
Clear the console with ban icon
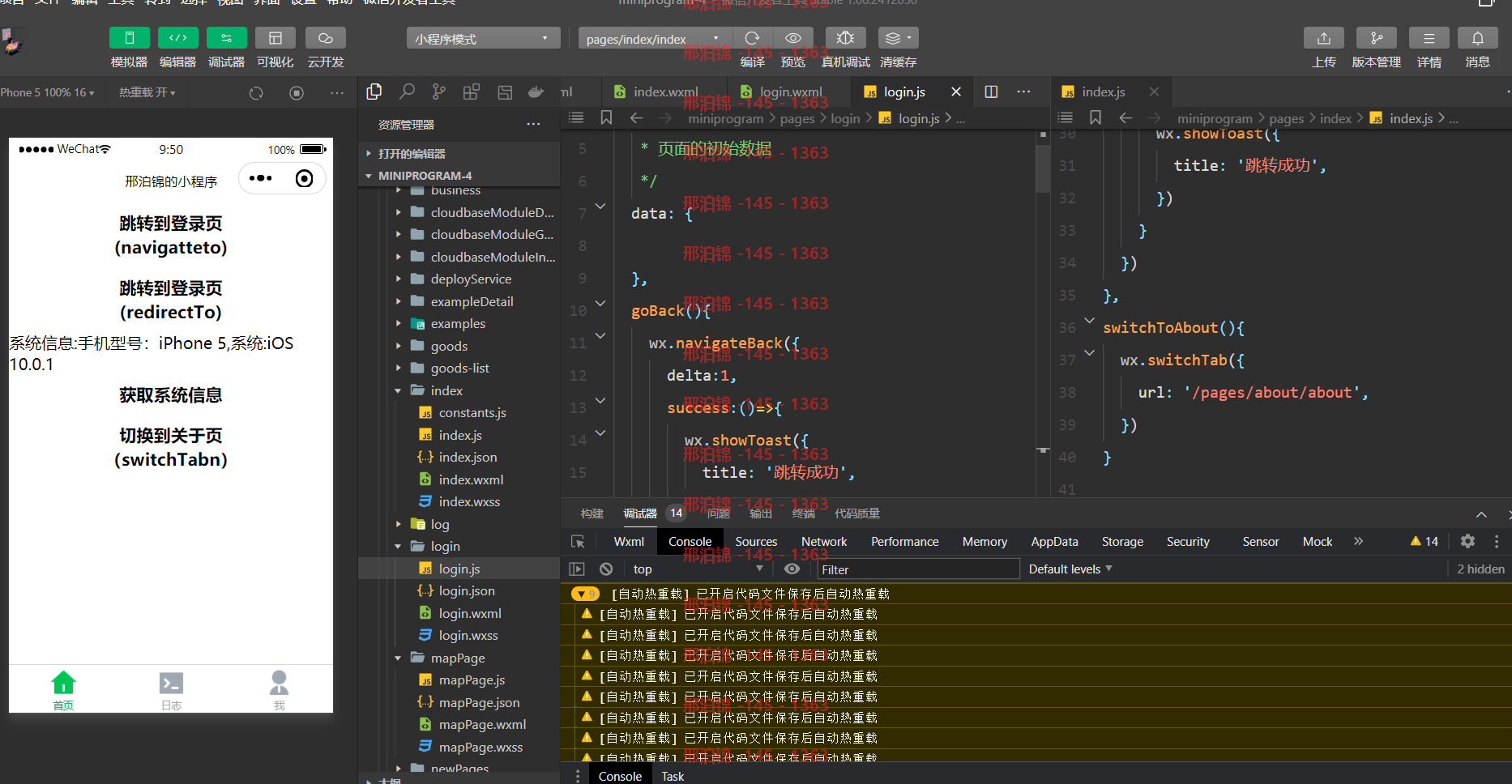coord(606,569)
